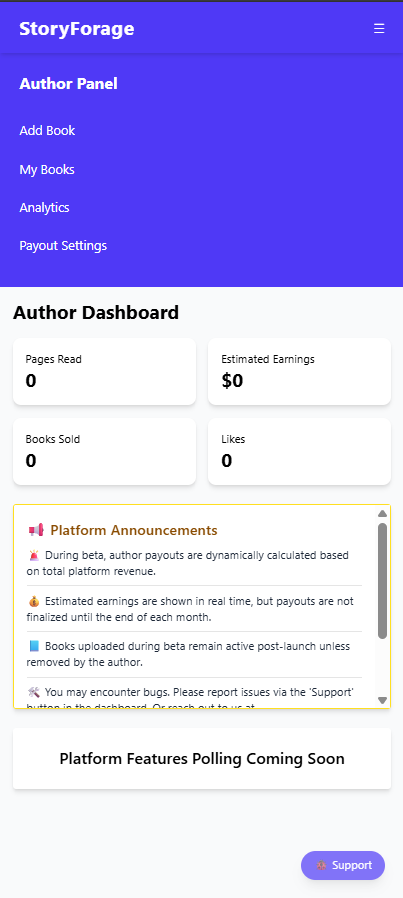This screenshot has height=898, width=403.
Task: Select the Estimated Earnings card
Action: coord(299,372)
